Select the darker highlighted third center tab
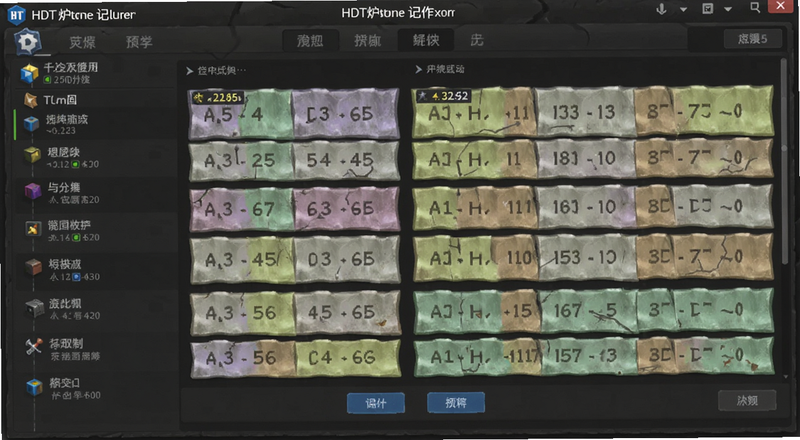The image size is (800, 440). click(426, 40)
